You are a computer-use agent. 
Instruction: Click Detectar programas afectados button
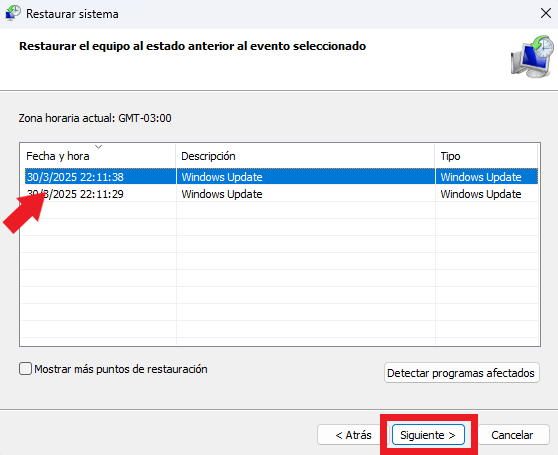[x=462, y=373]
